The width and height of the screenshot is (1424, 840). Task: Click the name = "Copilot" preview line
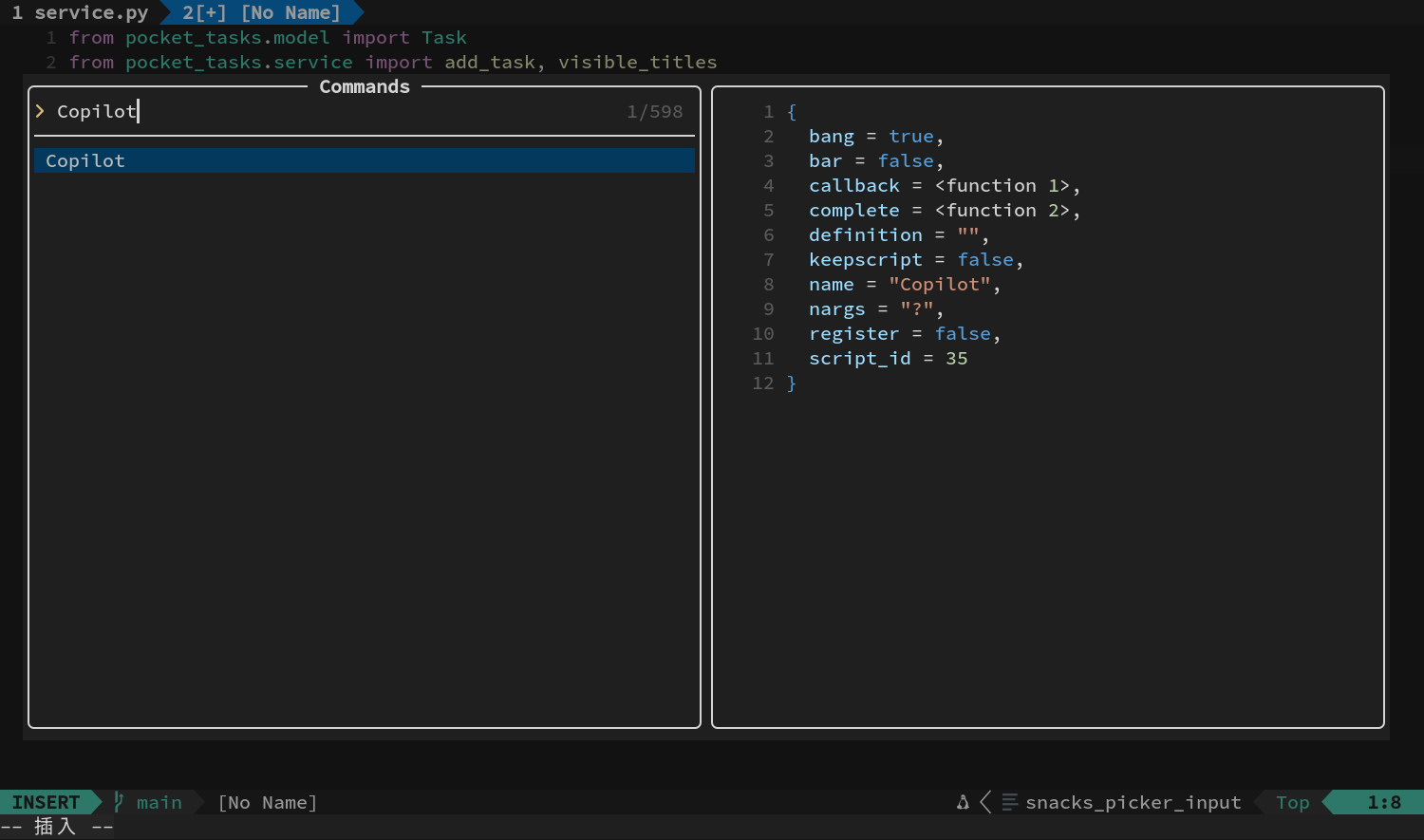click(x=905, y=284)
